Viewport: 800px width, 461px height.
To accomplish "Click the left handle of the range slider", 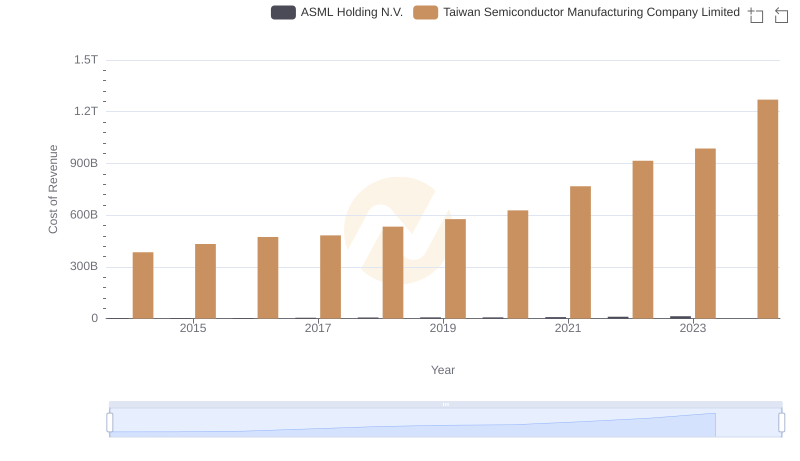I will point(110,423).
